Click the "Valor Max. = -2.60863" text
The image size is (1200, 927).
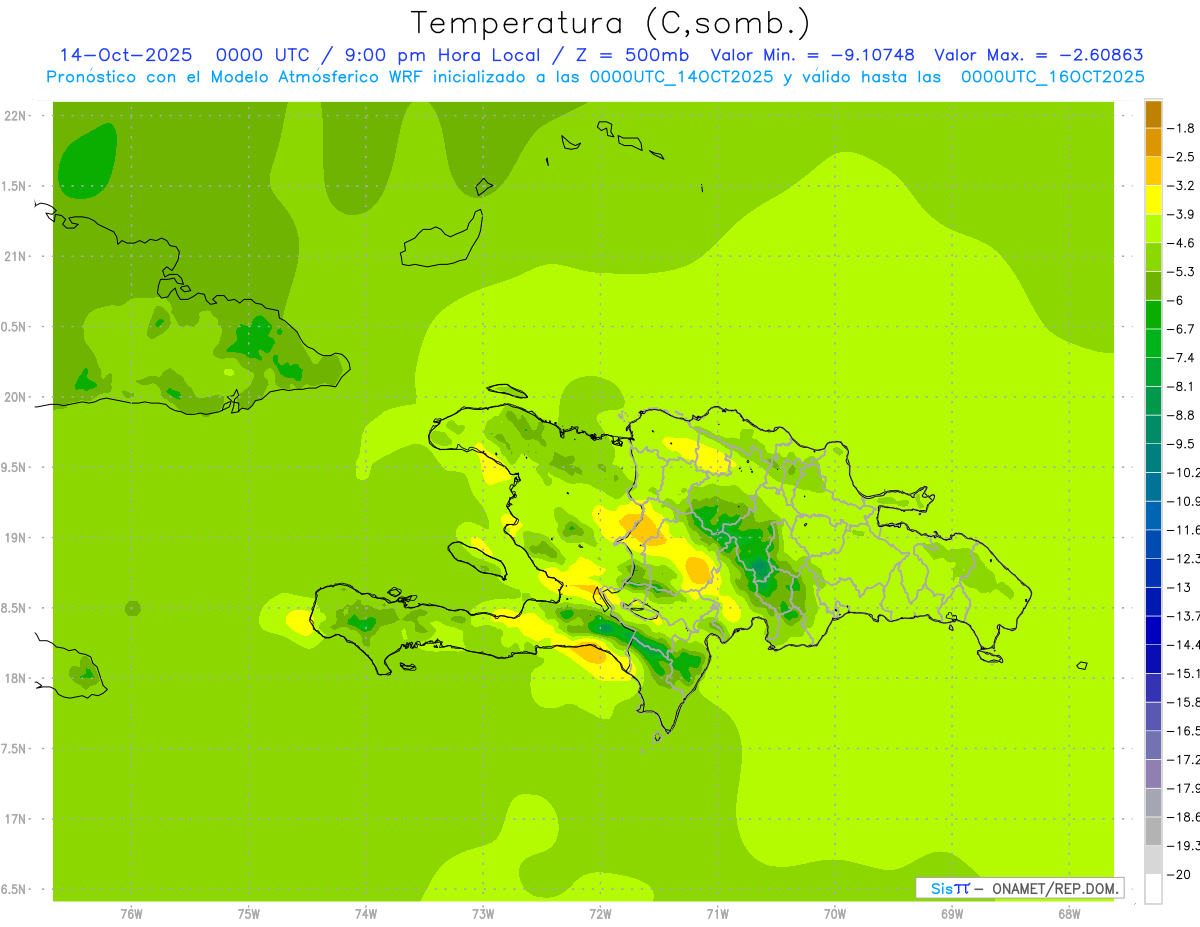point(1038,55)
